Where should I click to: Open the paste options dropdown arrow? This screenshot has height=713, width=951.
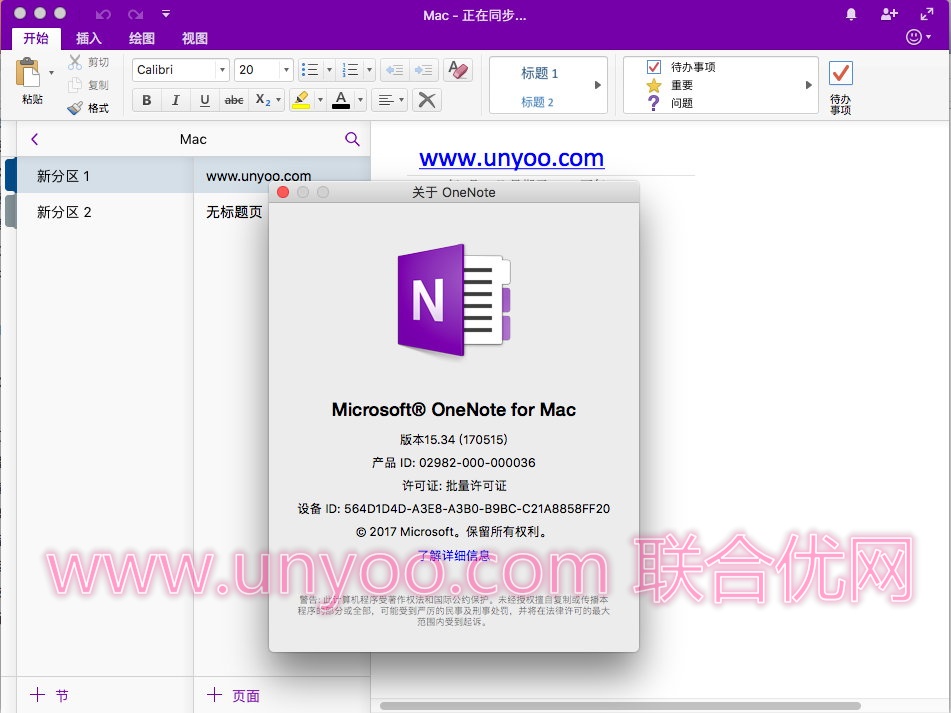52,73
